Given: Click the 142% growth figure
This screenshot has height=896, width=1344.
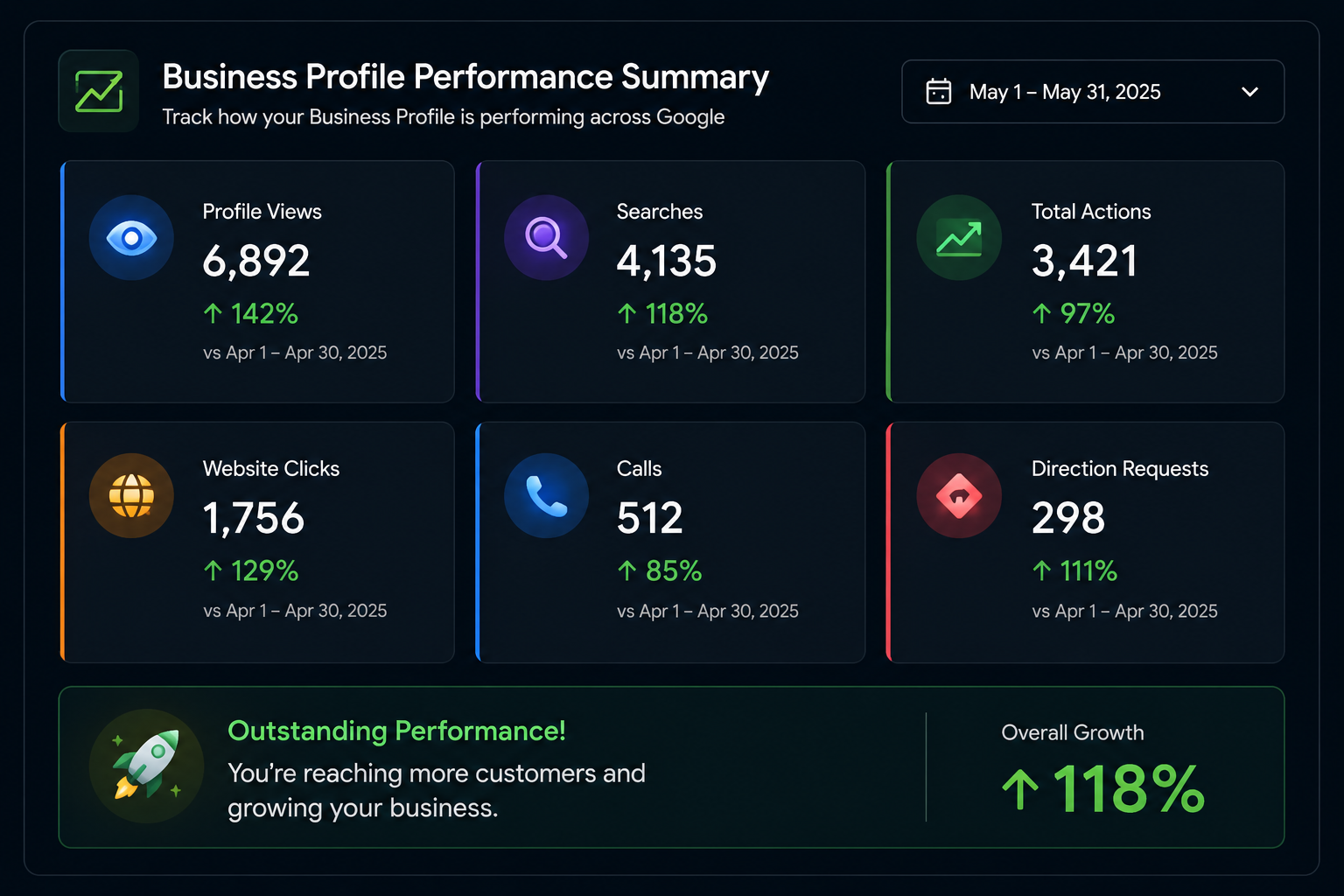Looking at the screenshot, I should [264, 313].
